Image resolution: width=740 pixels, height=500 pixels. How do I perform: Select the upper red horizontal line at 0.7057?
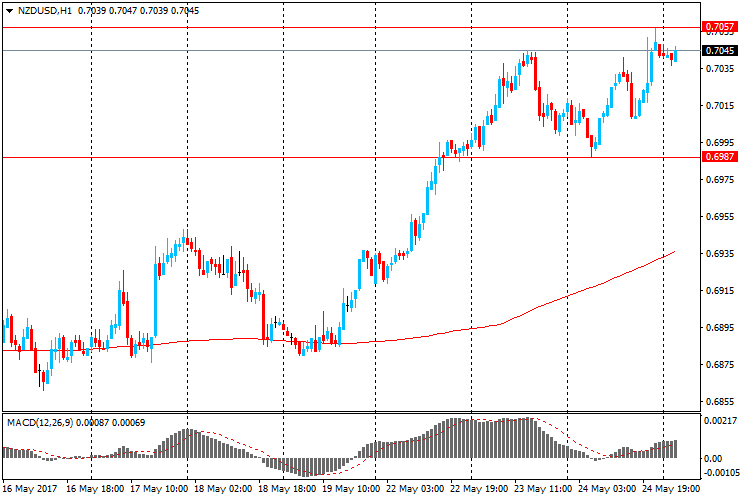point(352,27)
